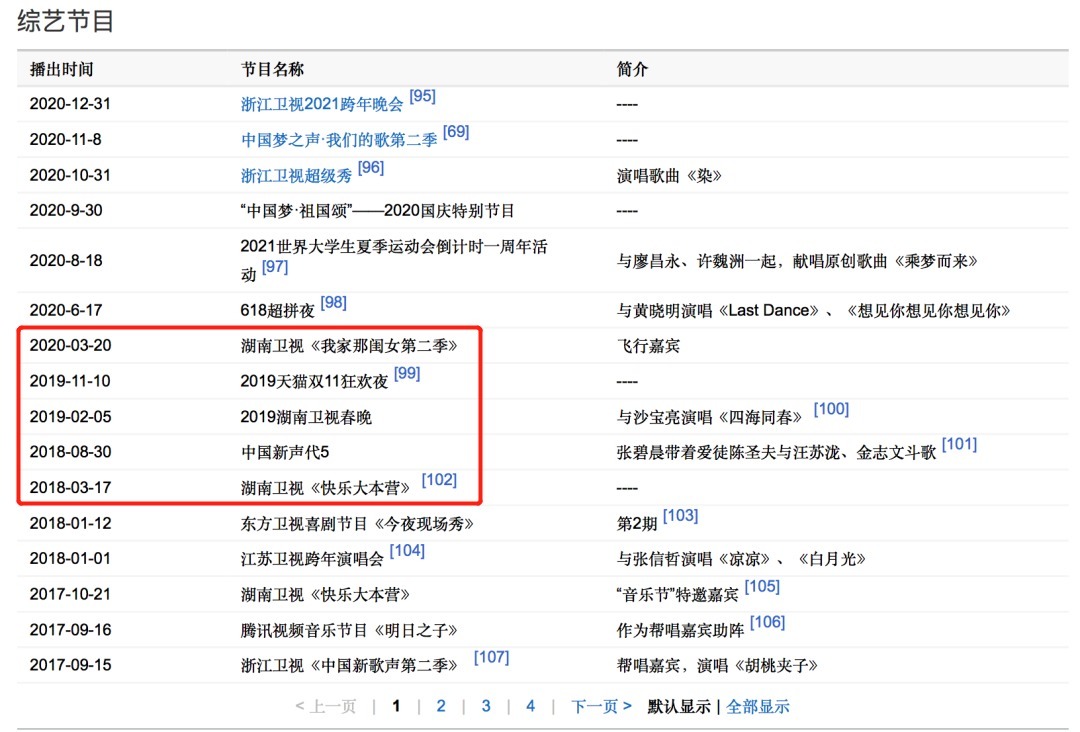This screenshot has width=1080, height=732.
Task: Select the date cell 2018-01-01
Action: coord(70,558)
